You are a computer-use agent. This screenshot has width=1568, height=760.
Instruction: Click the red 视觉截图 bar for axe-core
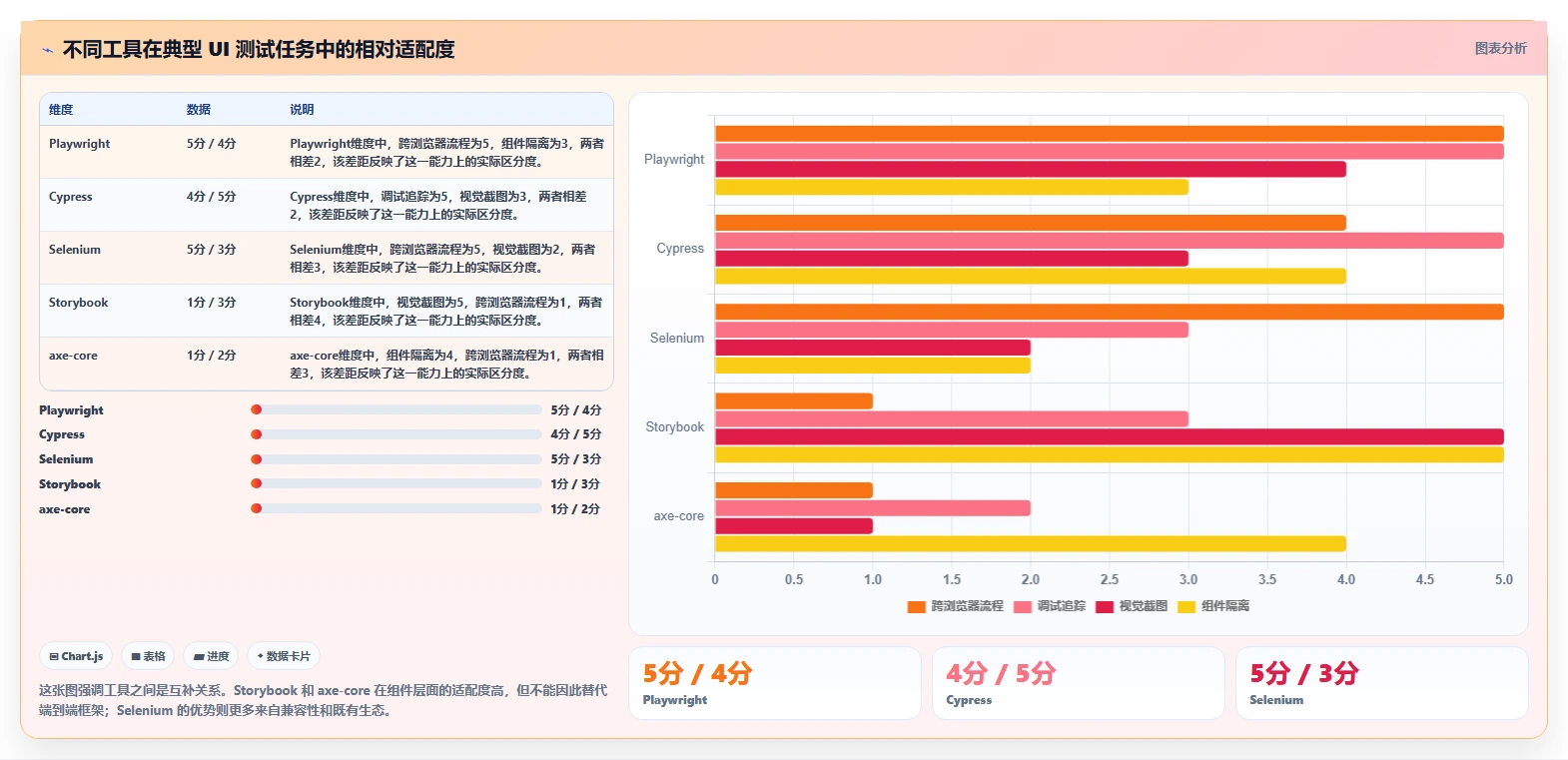pyautogui.click(x=794, y=526)
